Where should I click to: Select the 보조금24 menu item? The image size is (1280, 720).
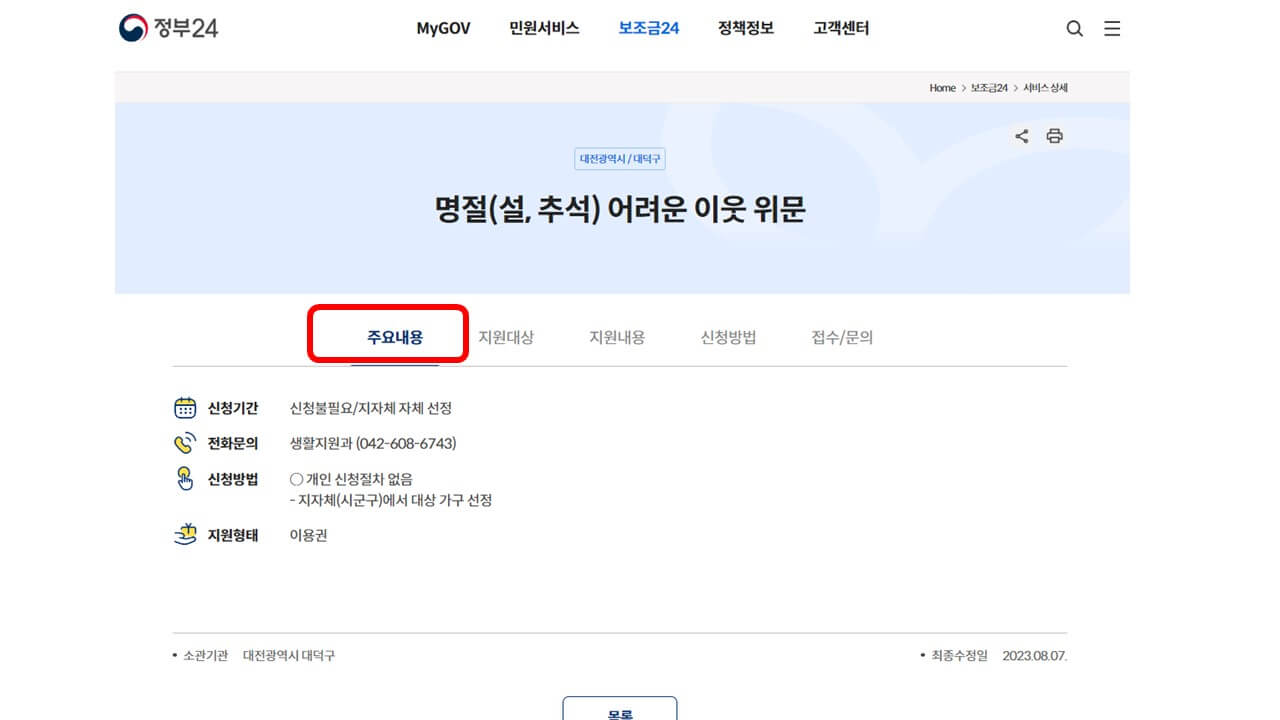coord(648,29)
